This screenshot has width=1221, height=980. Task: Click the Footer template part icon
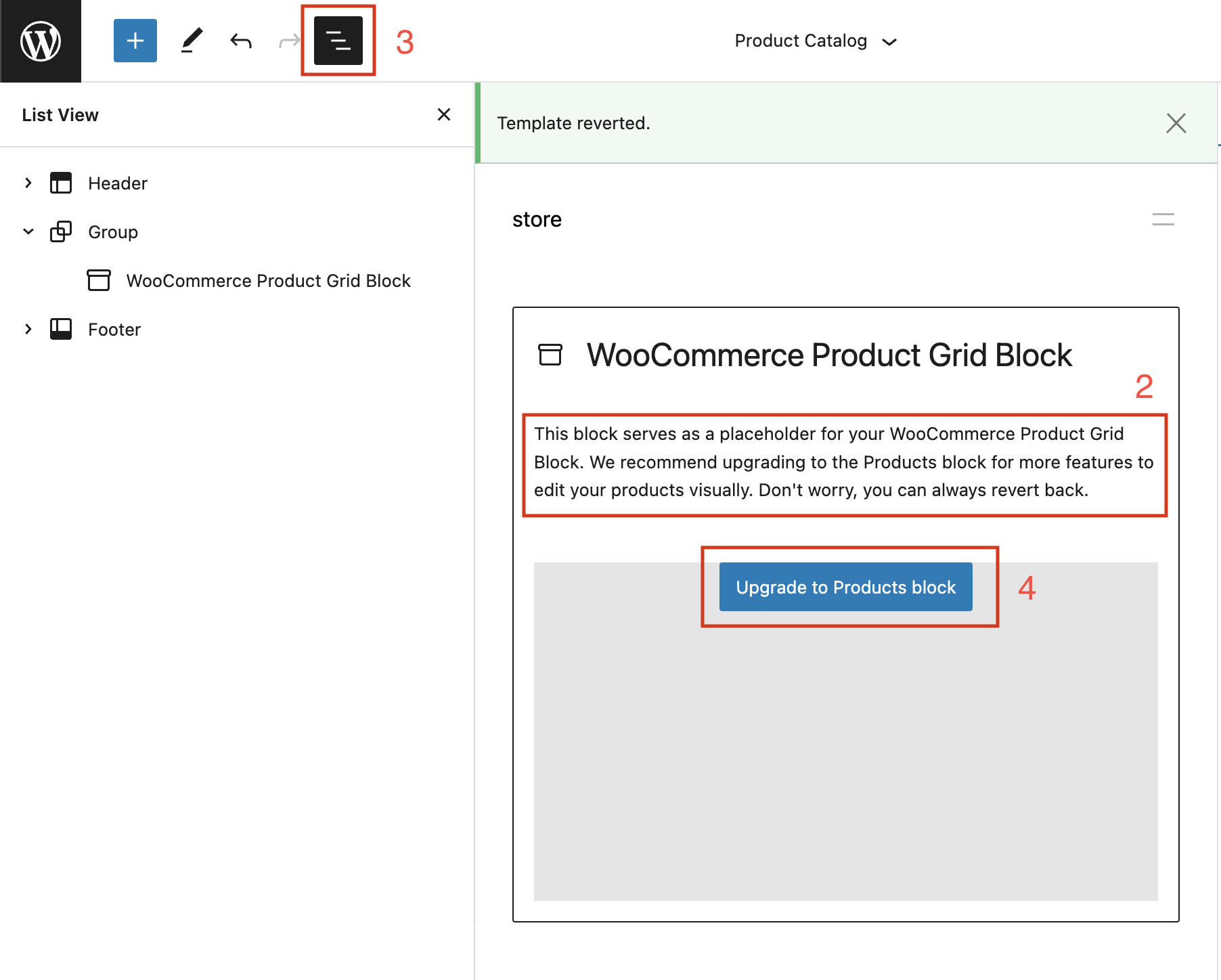[x=61, y=329]
